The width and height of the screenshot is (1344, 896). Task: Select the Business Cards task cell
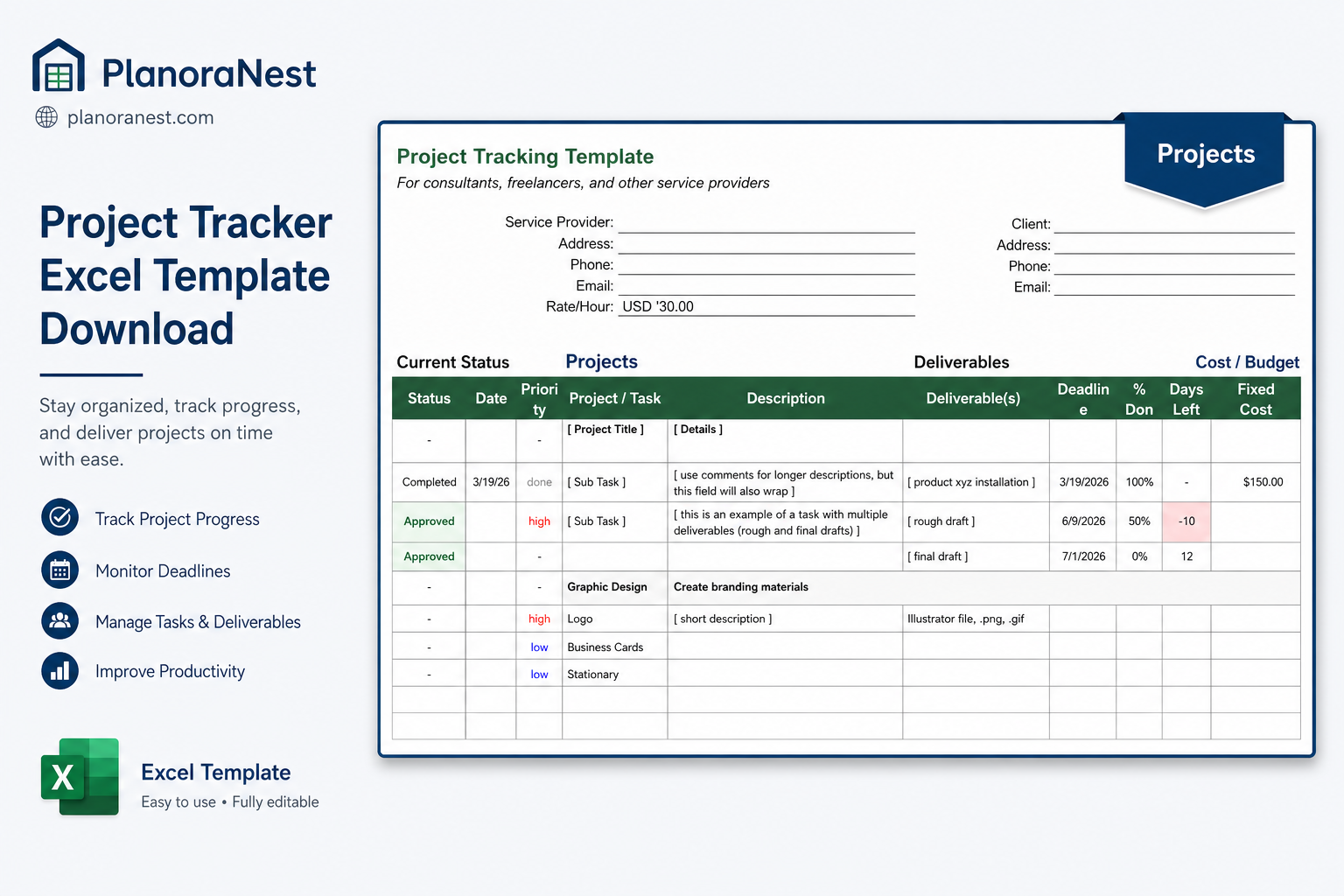point(614,647)
